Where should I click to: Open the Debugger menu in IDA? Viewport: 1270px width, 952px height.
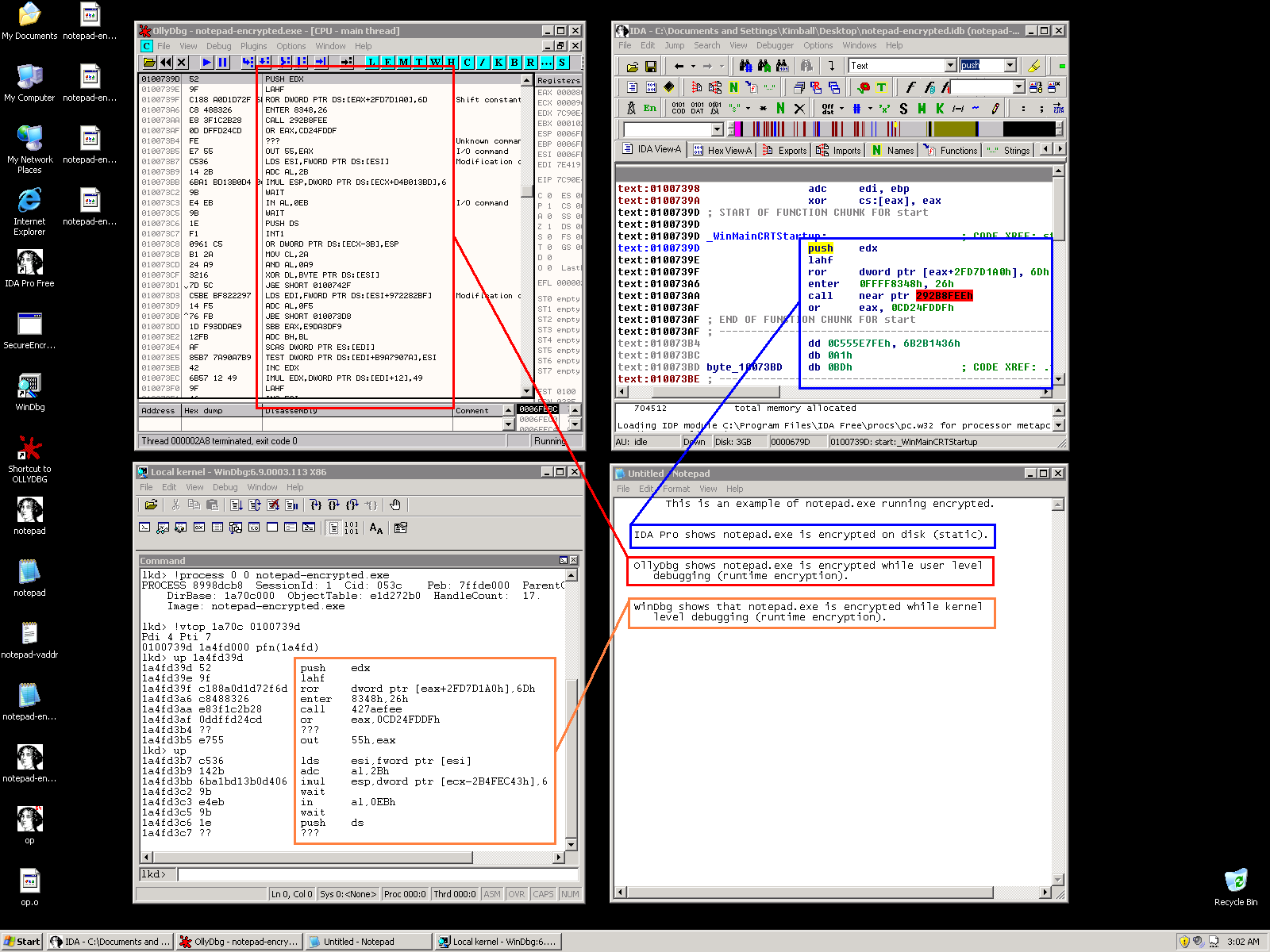click(x=775, y=45)
